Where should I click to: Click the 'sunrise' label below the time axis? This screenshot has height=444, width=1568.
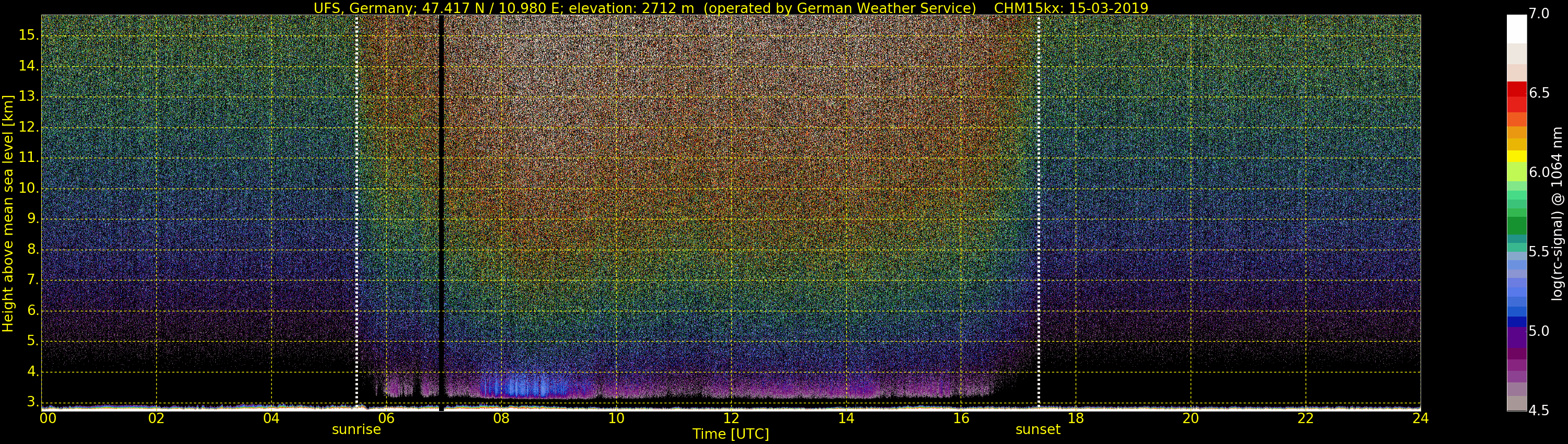(x=356, y=429)
